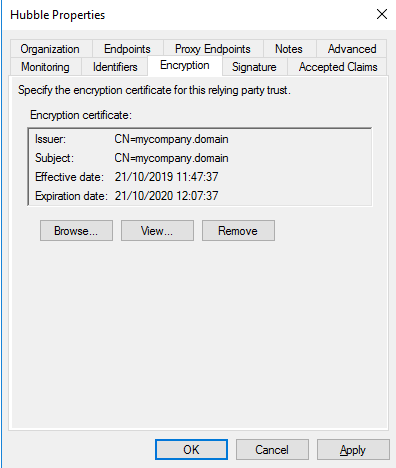396x468 pixels.
Task: Click the 'Encryption certificate:' label
Action: pos(81,115)
